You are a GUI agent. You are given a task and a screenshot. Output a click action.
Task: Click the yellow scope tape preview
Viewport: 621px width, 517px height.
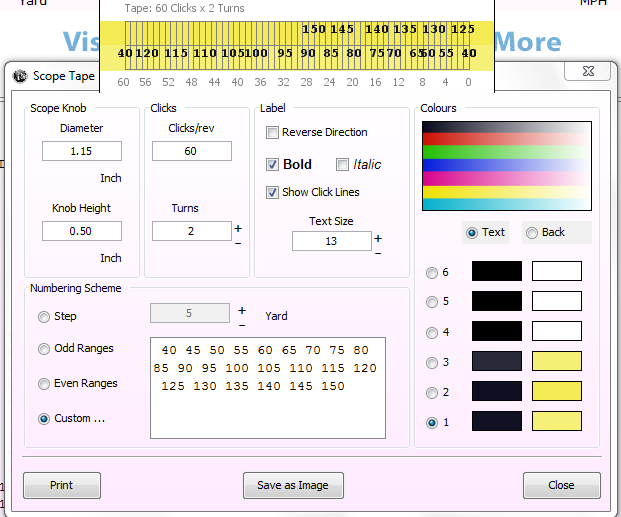pyautogui.click(x=297, y=46)
